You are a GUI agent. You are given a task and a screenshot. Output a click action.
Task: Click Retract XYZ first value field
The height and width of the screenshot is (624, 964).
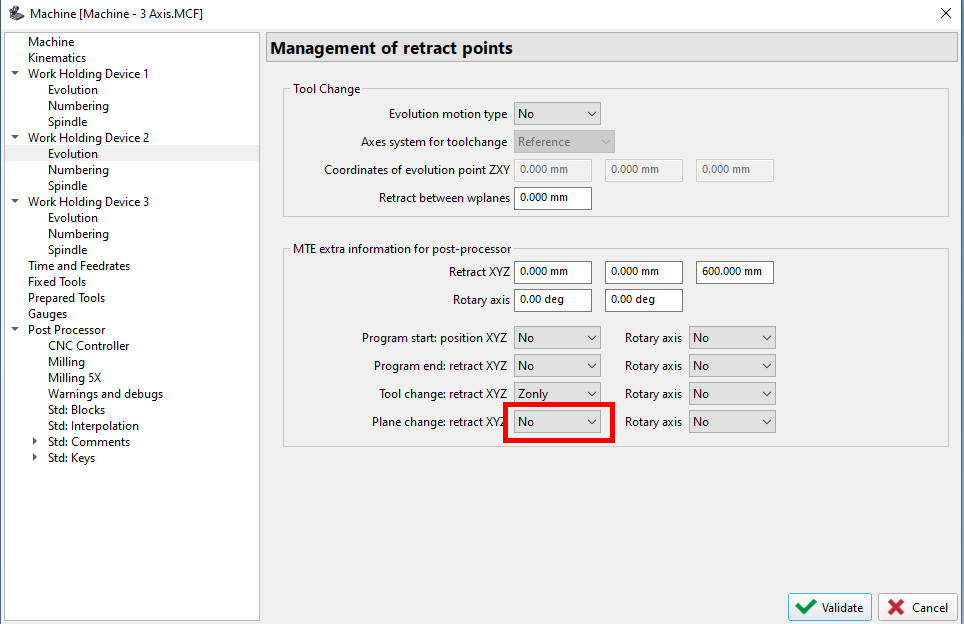(x=553, y=272)
